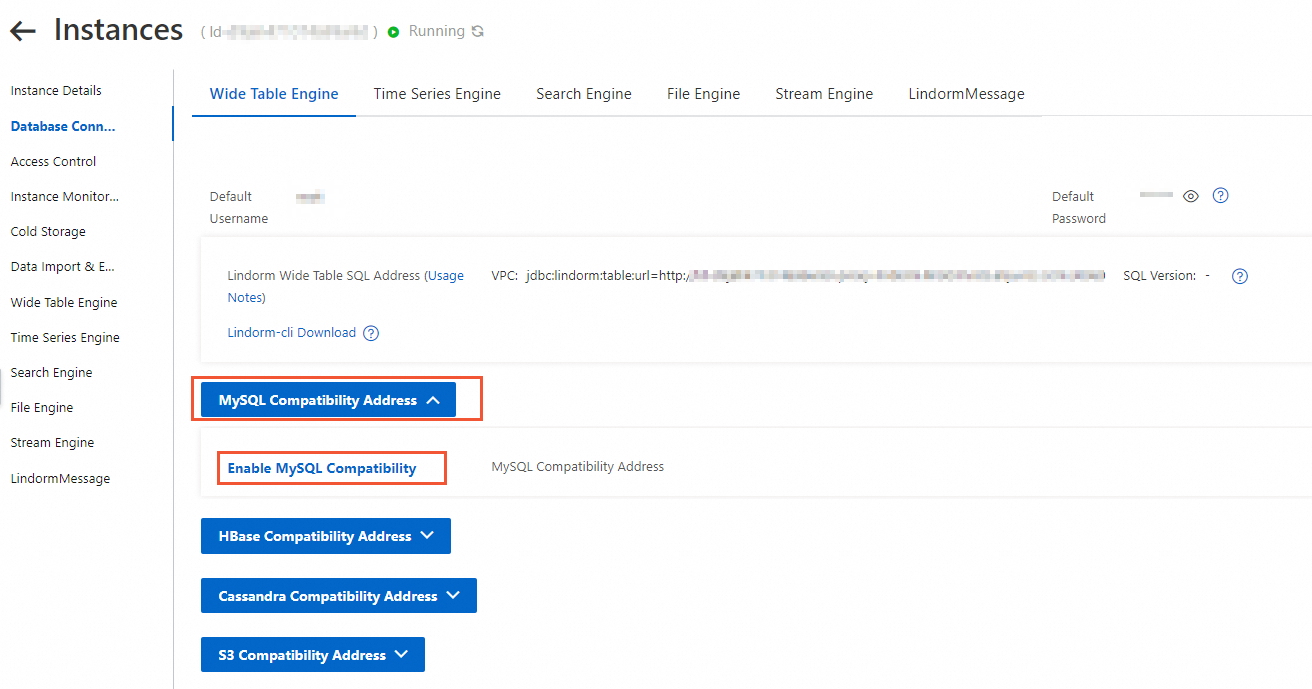
Task: Open File Engine in the sidebar
Action: tap(42, 407)
